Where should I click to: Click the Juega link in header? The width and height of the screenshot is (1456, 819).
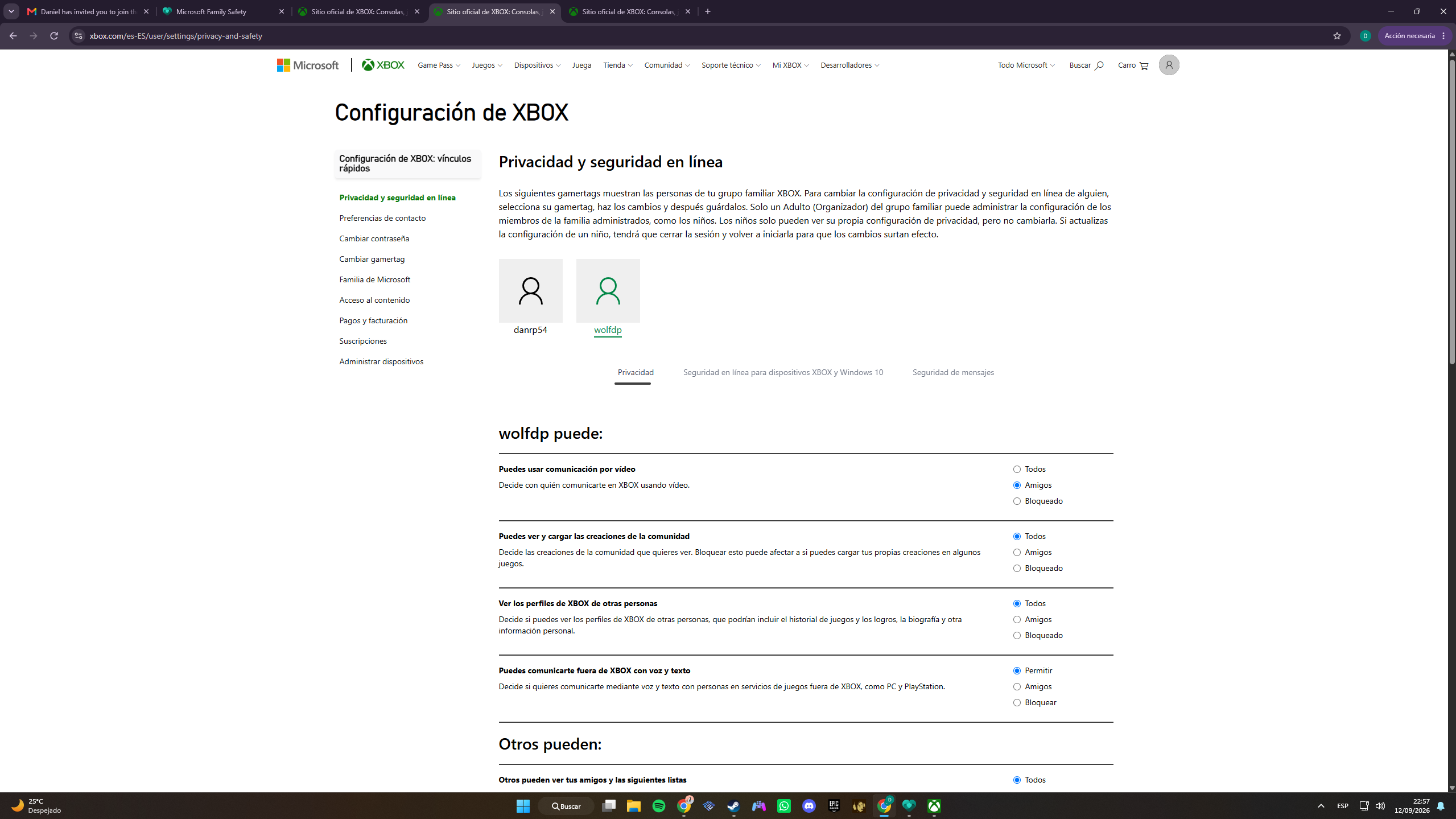tap(581, 65)
